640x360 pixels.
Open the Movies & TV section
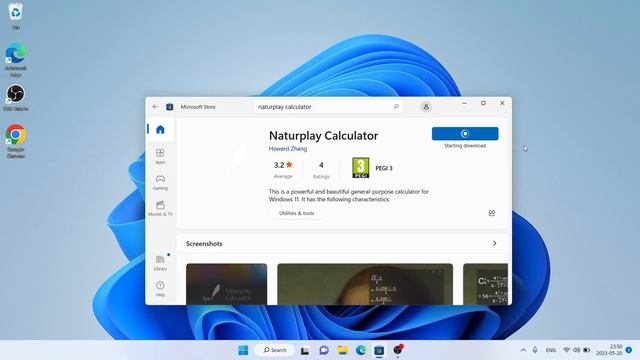coord(160,209)
